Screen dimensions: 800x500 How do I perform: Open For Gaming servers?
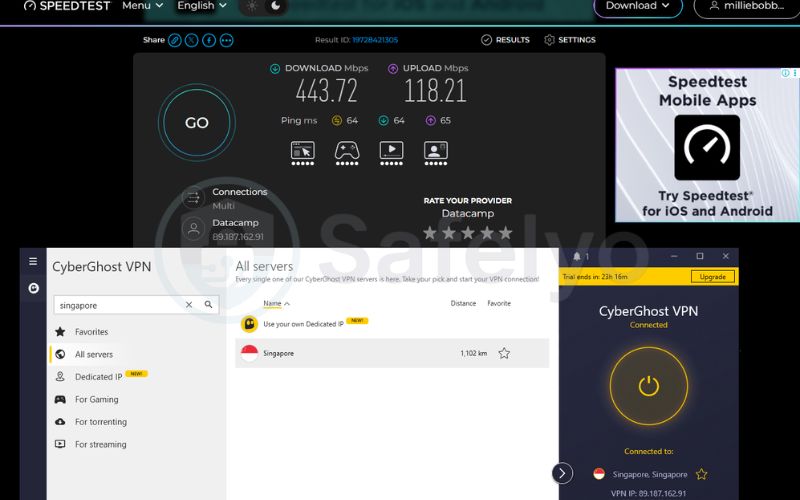[96, 399]
